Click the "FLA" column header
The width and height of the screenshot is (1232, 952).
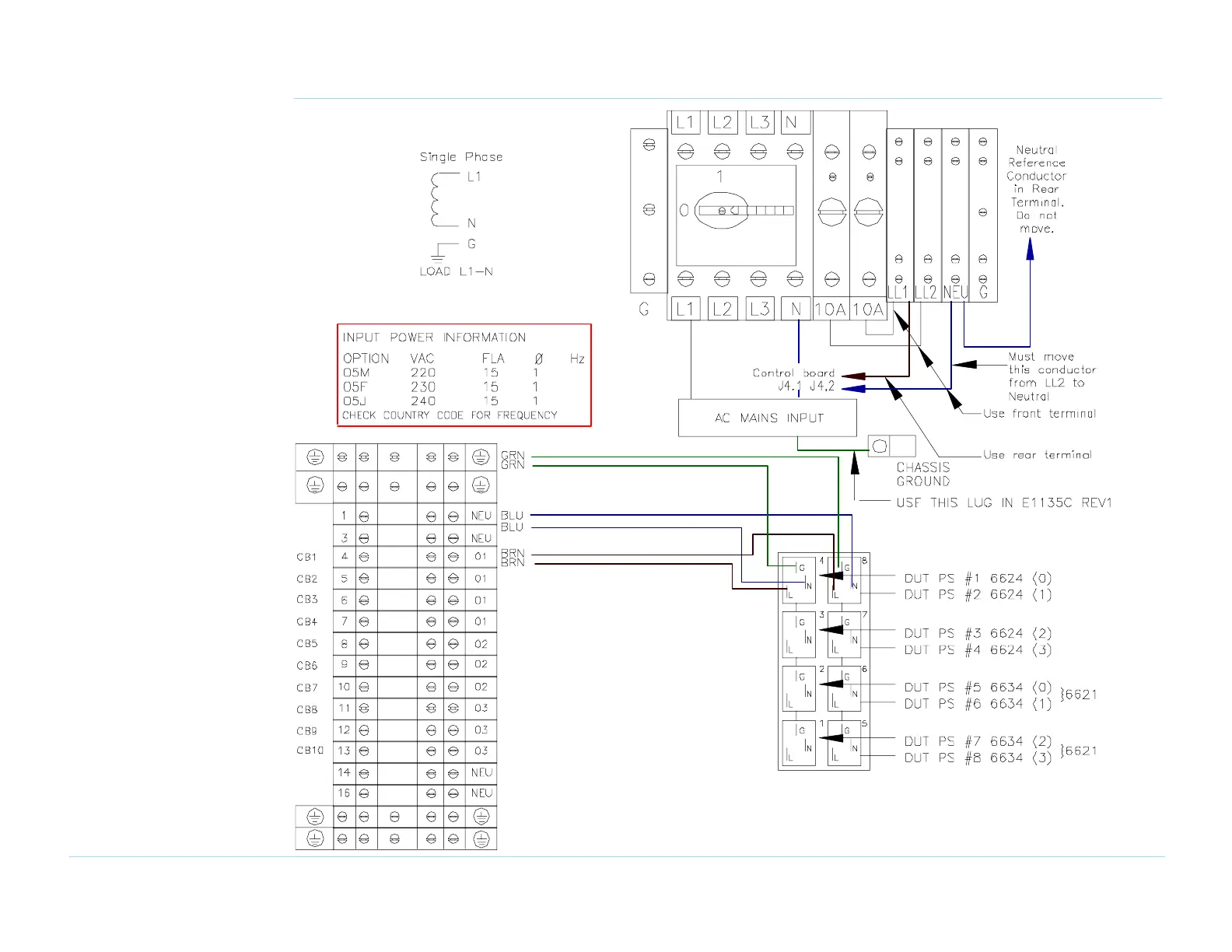point(493,359)
